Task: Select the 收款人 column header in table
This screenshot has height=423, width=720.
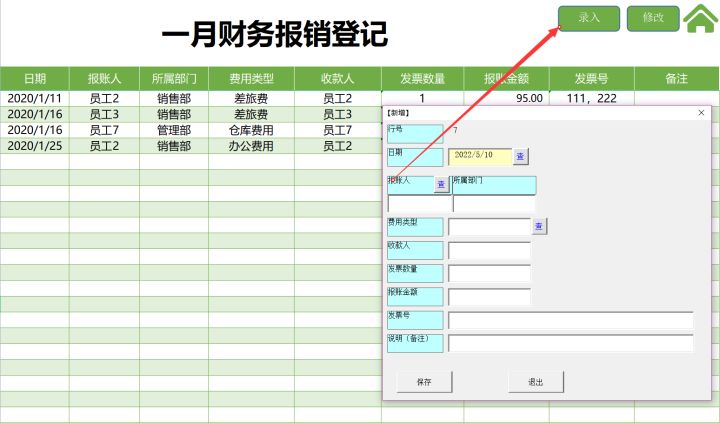Action: [338, 79]
